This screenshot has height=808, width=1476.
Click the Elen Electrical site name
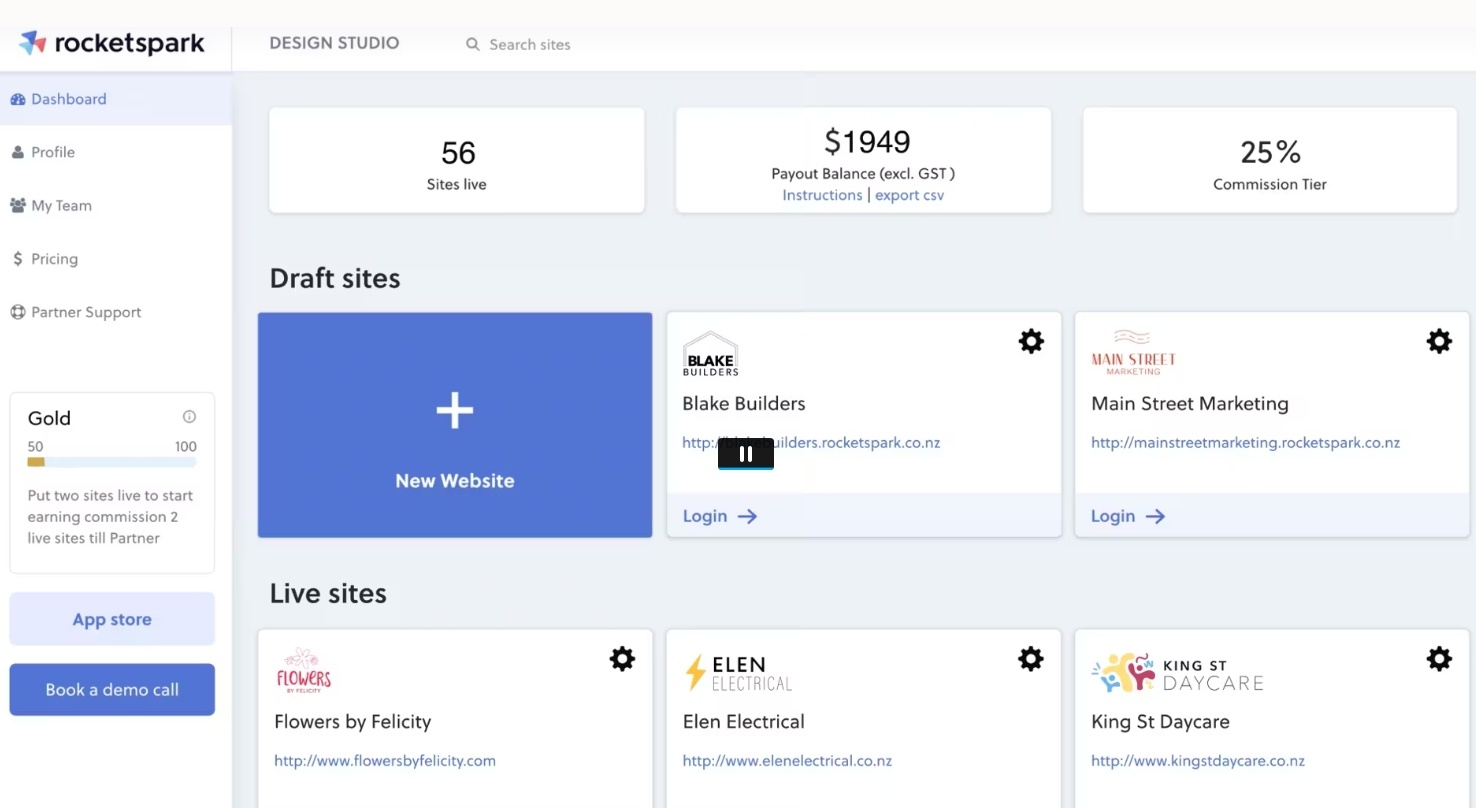[744, 721]
